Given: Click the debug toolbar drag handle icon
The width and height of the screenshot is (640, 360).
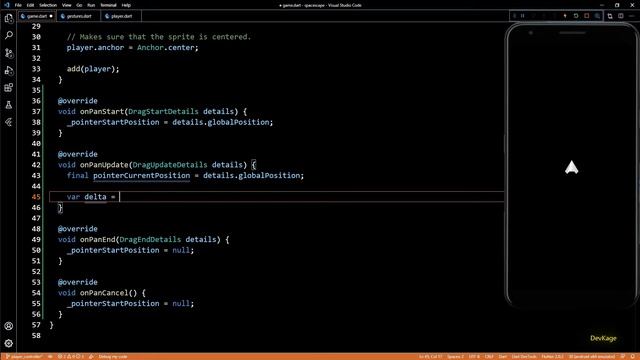Looking at the screenshot, I should [x=514, y=16].
